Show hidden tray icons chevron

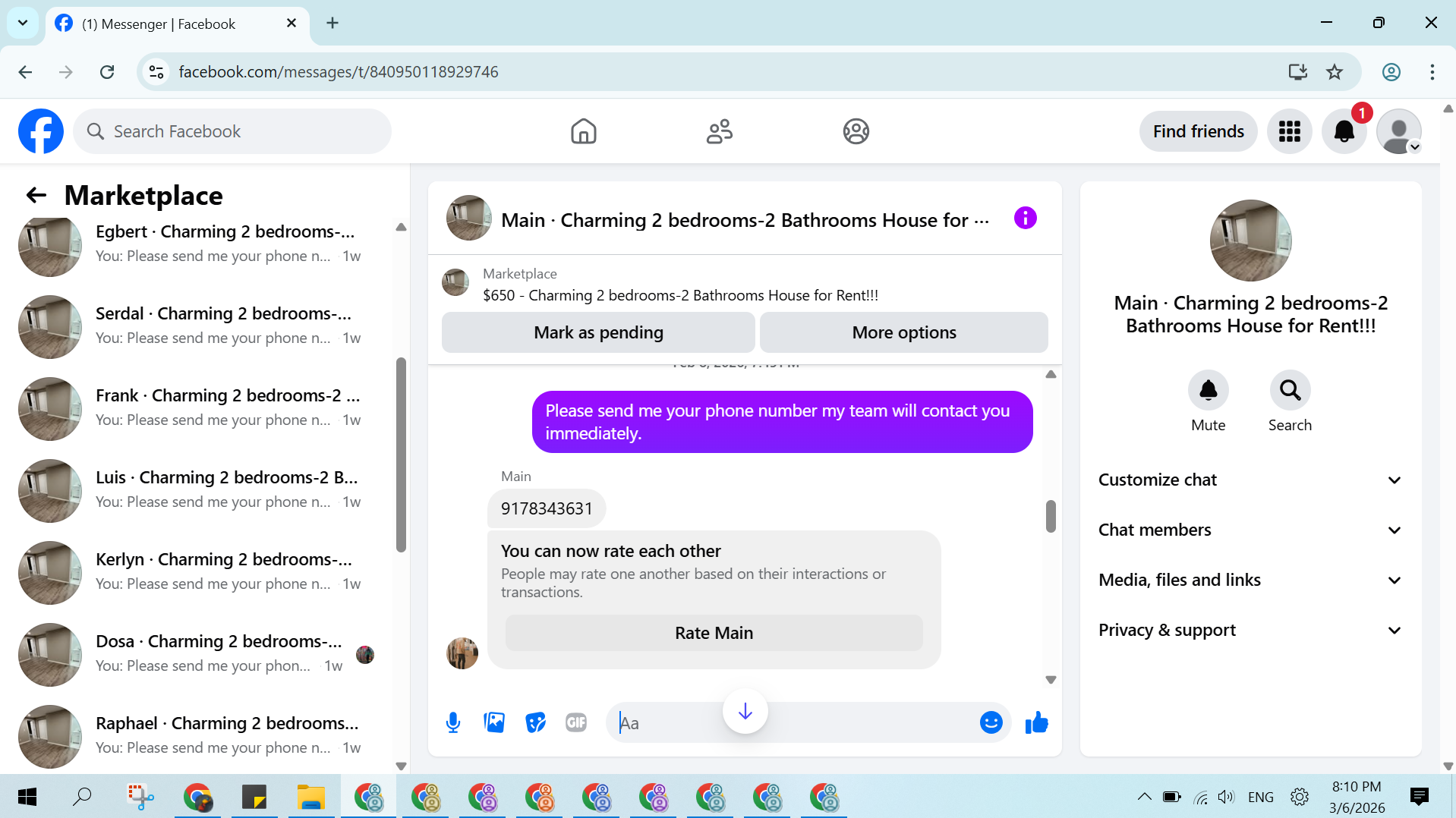1144,797
